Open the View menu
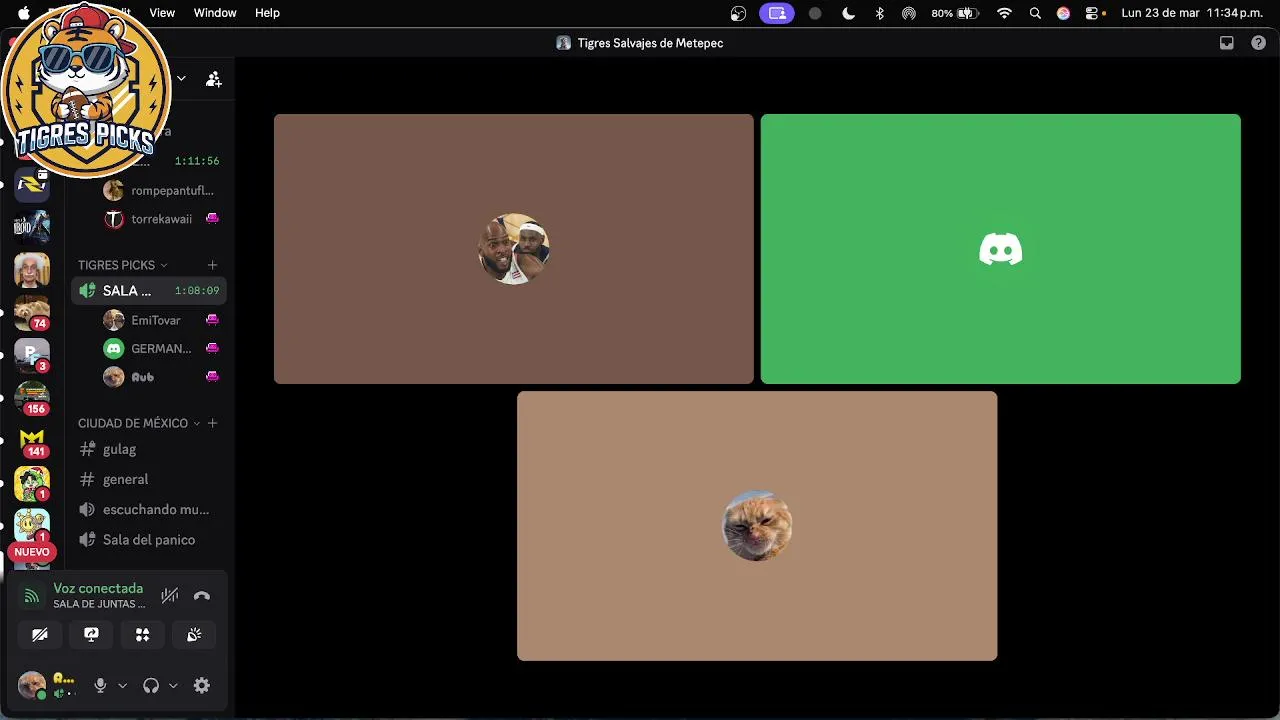Image resolution: width=1280 pixels, height=720 pixels. 162,13
